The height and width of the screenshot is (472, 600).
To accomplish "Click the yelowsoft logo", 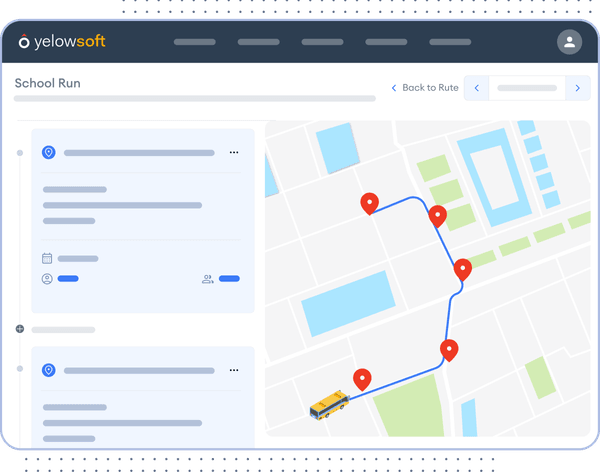I will click(x=62, y=41).
